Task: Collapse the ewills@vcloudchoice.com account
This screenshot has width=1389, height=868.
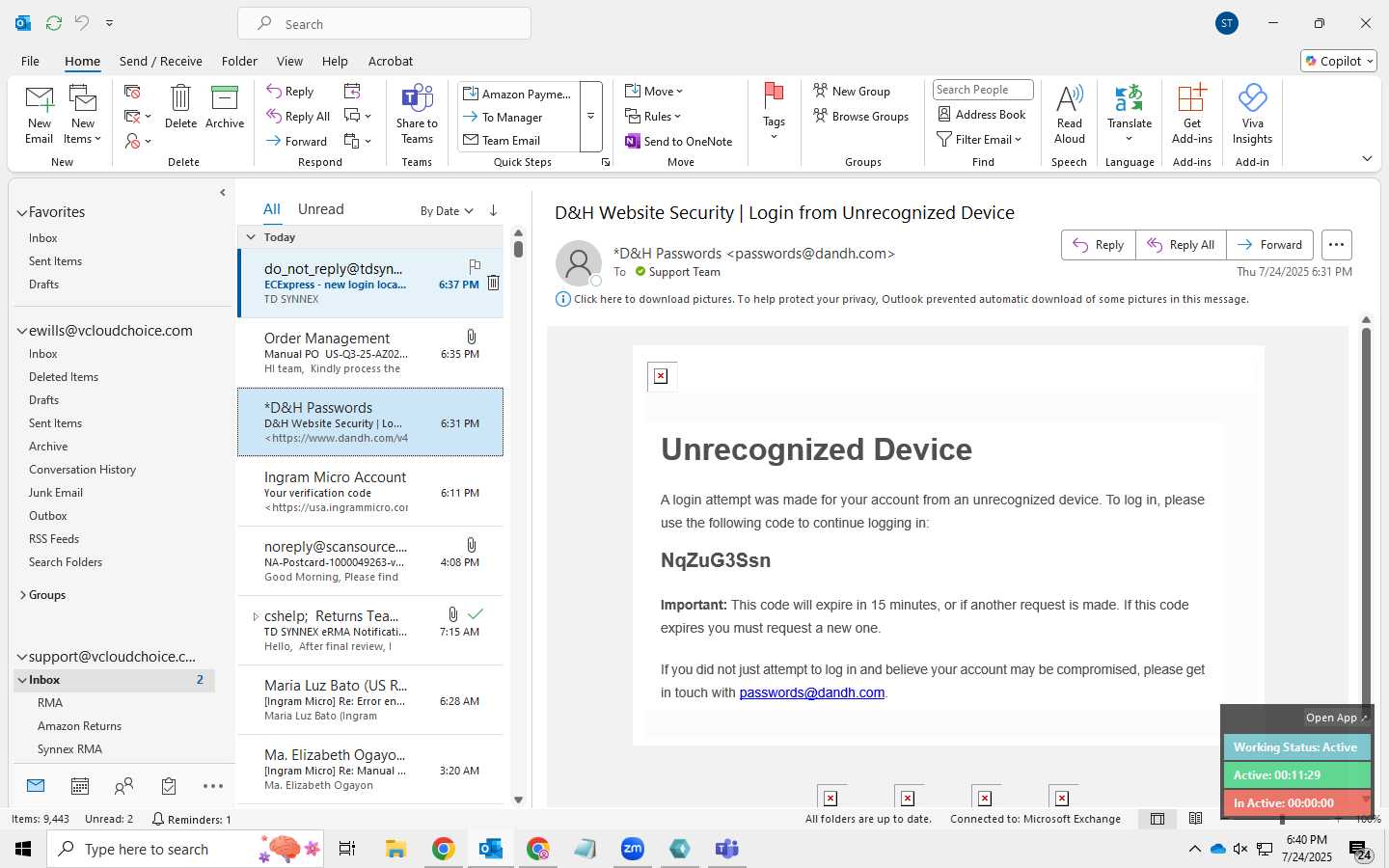Action: (21, 331)
